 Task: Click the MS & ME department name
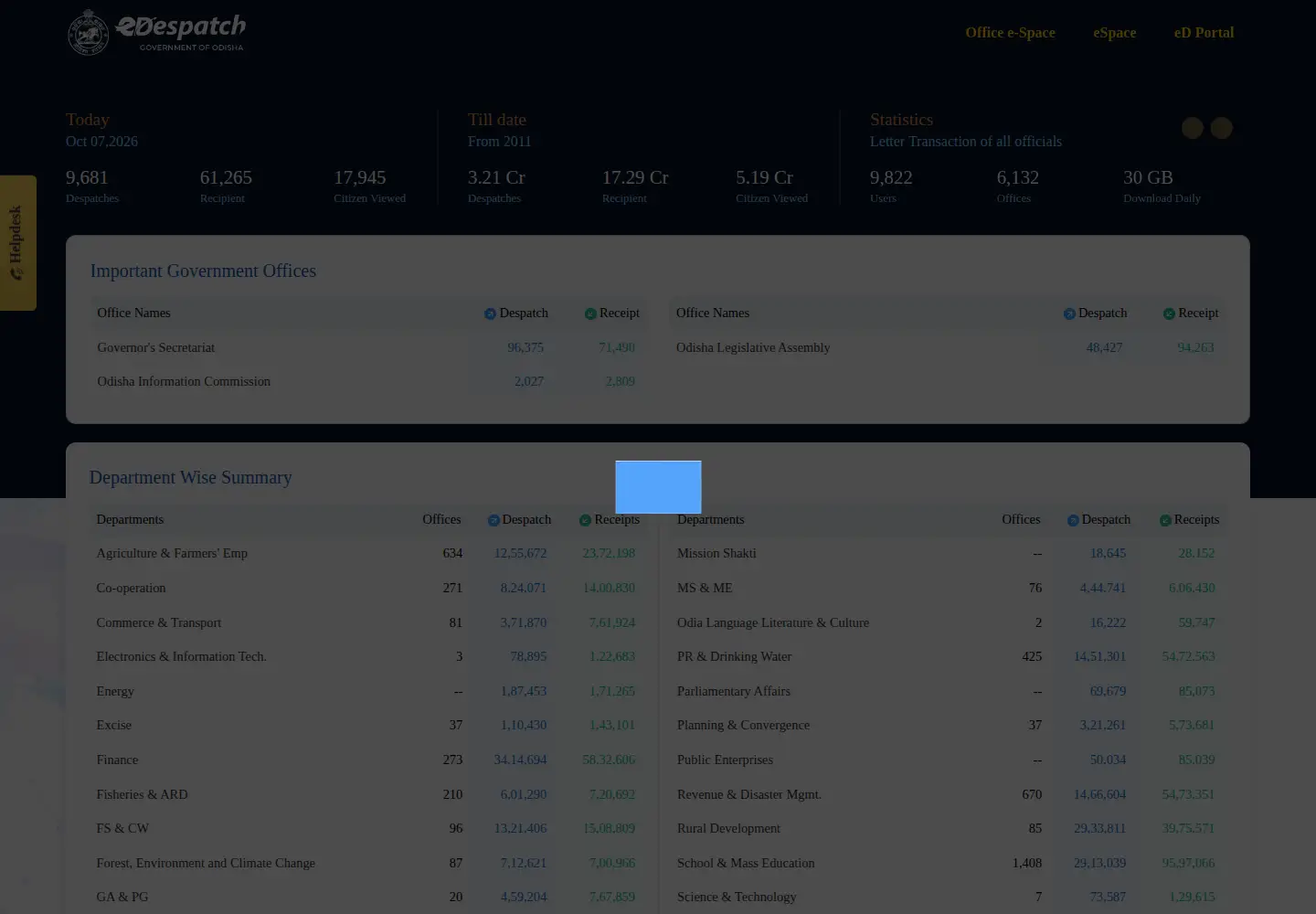pyautogui.click(x=705, y=588)
